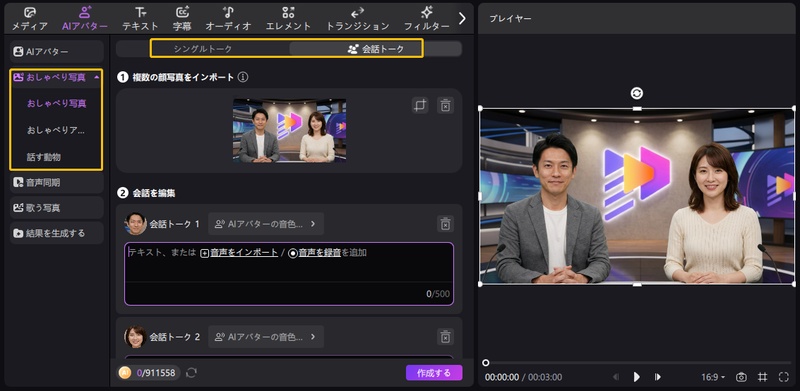Play the preview video
This screenshot has width=800, height=391.
click(x=637, y=377)
